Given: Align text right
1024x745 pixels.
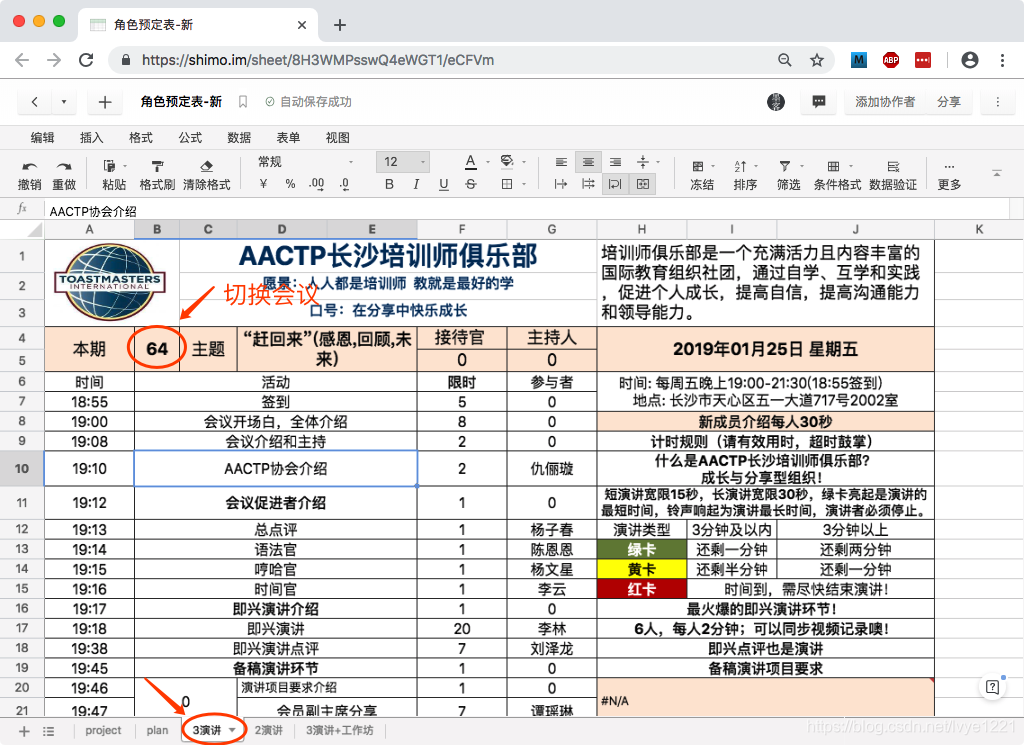Looking at the screenshot, I should [x=615, y=162].
